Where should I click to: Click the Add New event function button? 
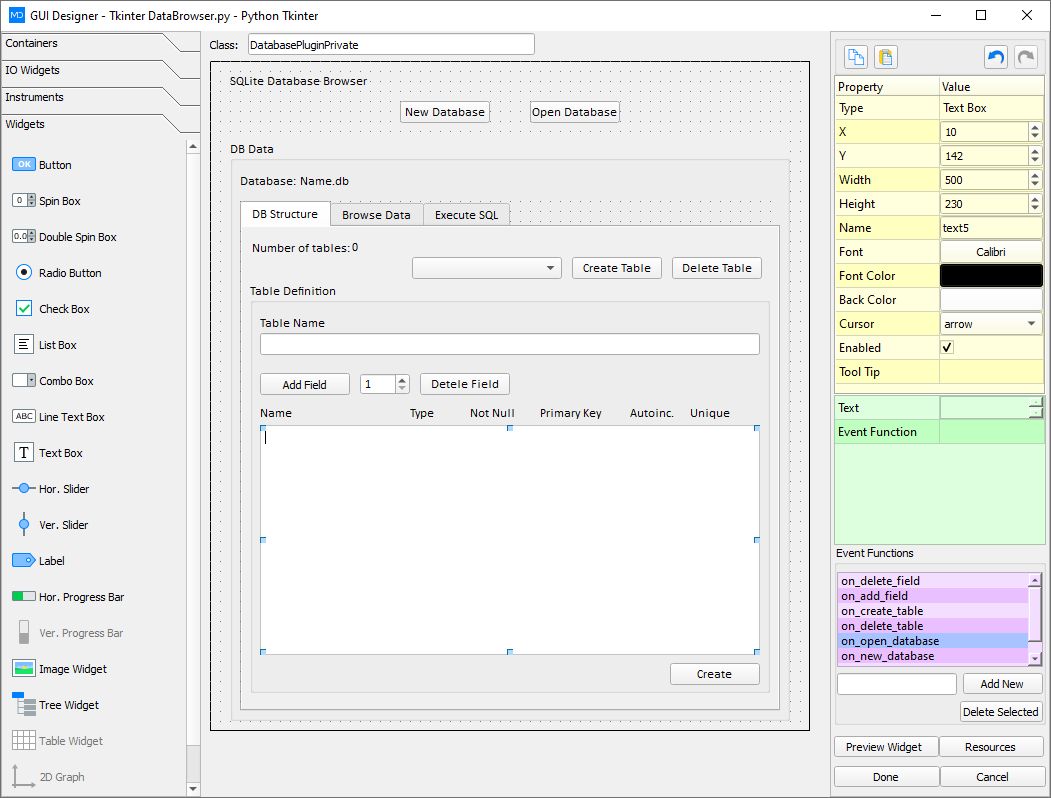1002,683
